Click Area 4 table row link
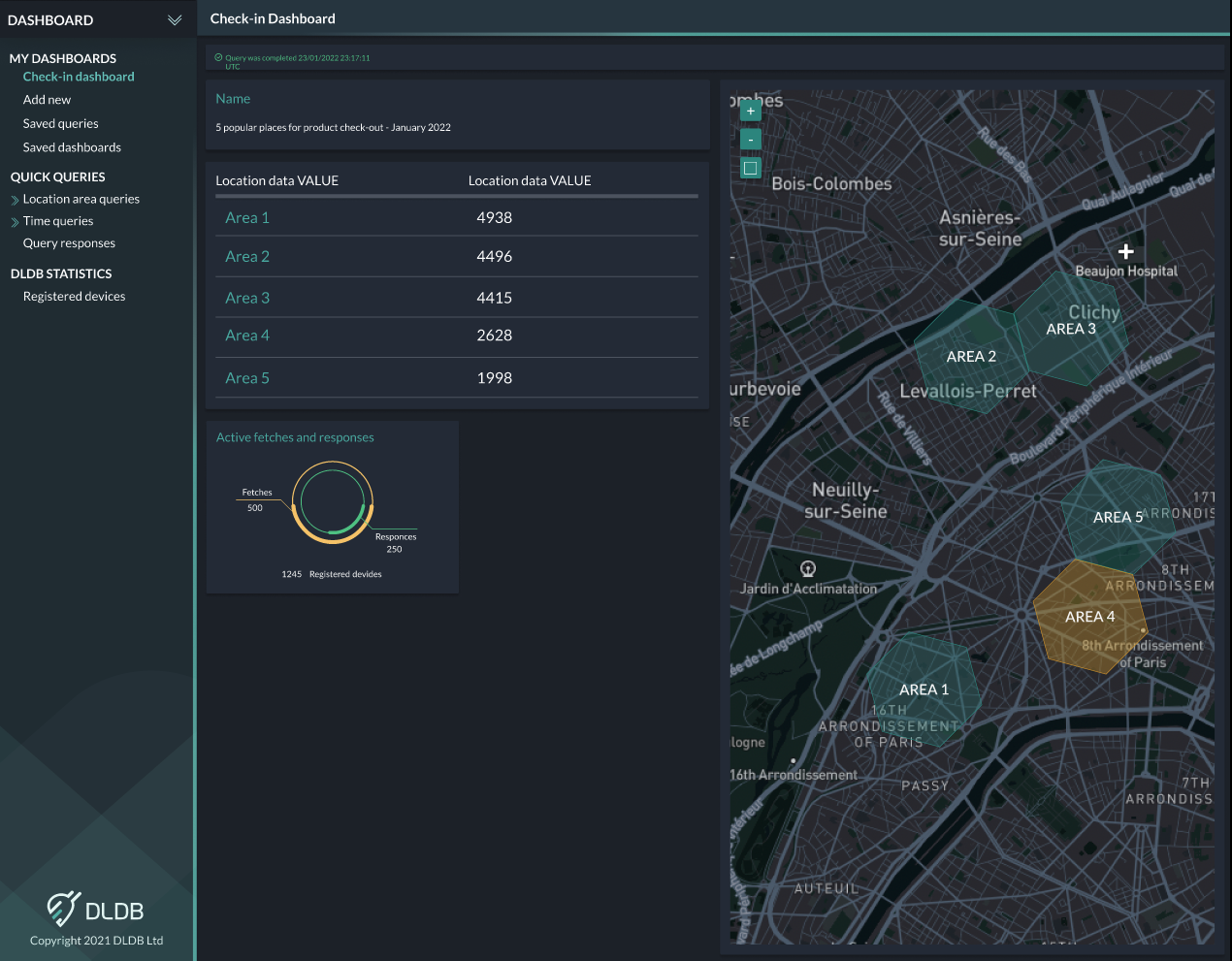Image resolution: width=1232 pixels, height=961 pixels. (x=247, y=336)
